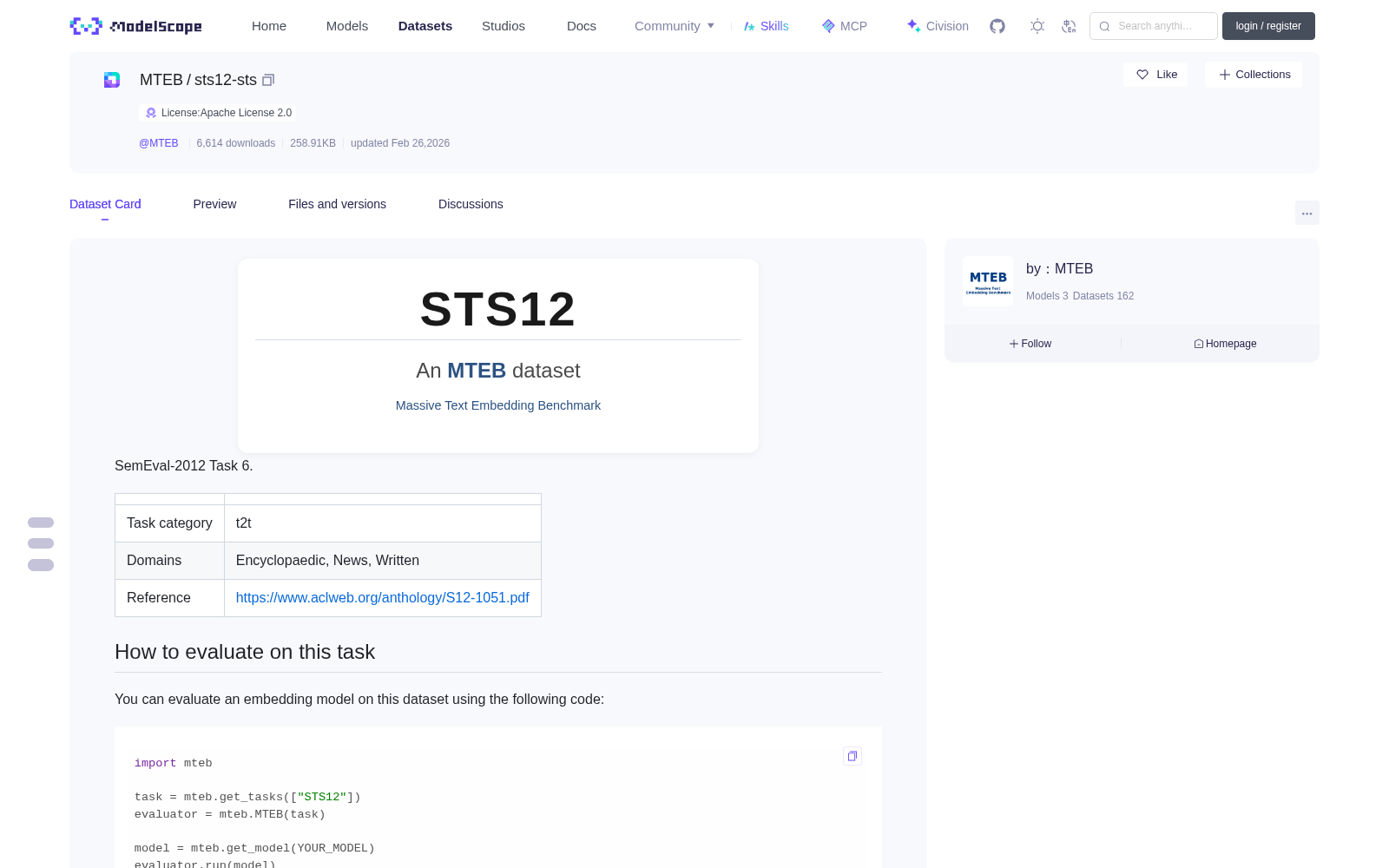This screenshot has height=868, width=1389.
Task: Copy dataset name MTEB/sts12-sts icon
Action: click(268, 80)
